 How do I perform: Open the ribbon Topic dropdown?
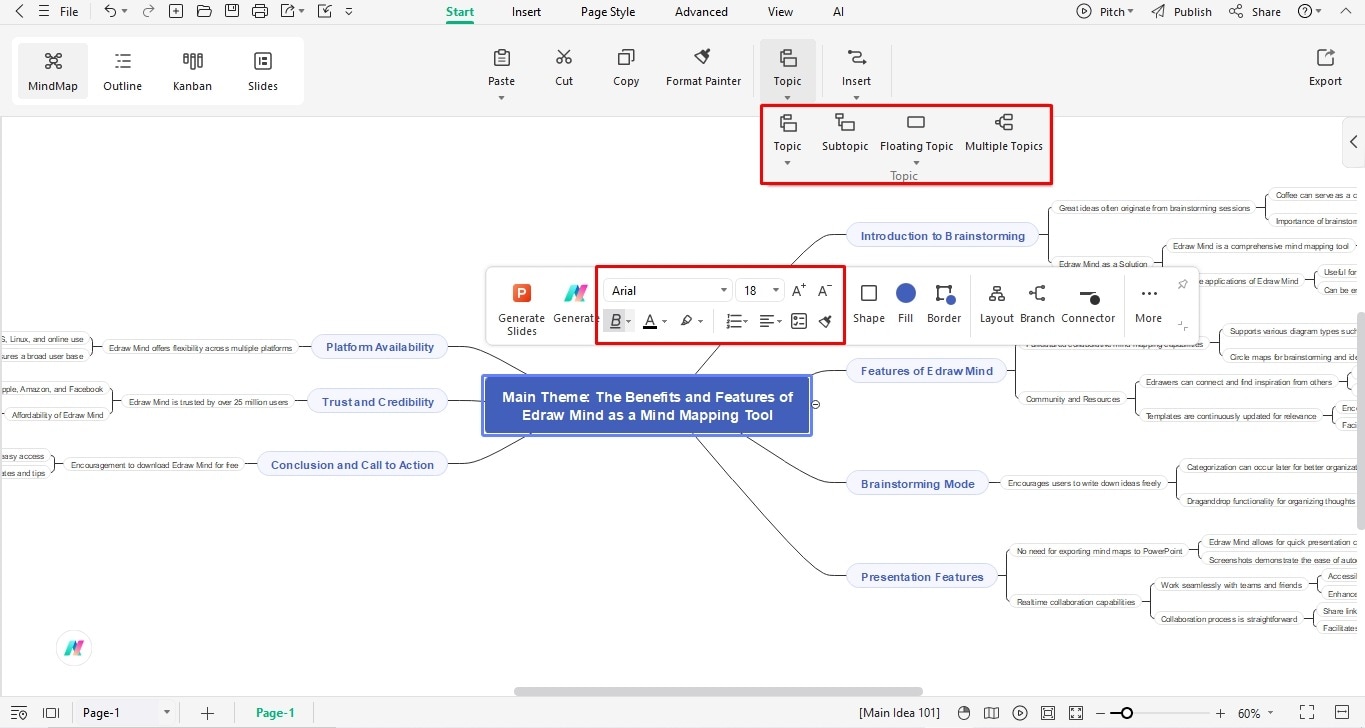(x=787, y=71)
